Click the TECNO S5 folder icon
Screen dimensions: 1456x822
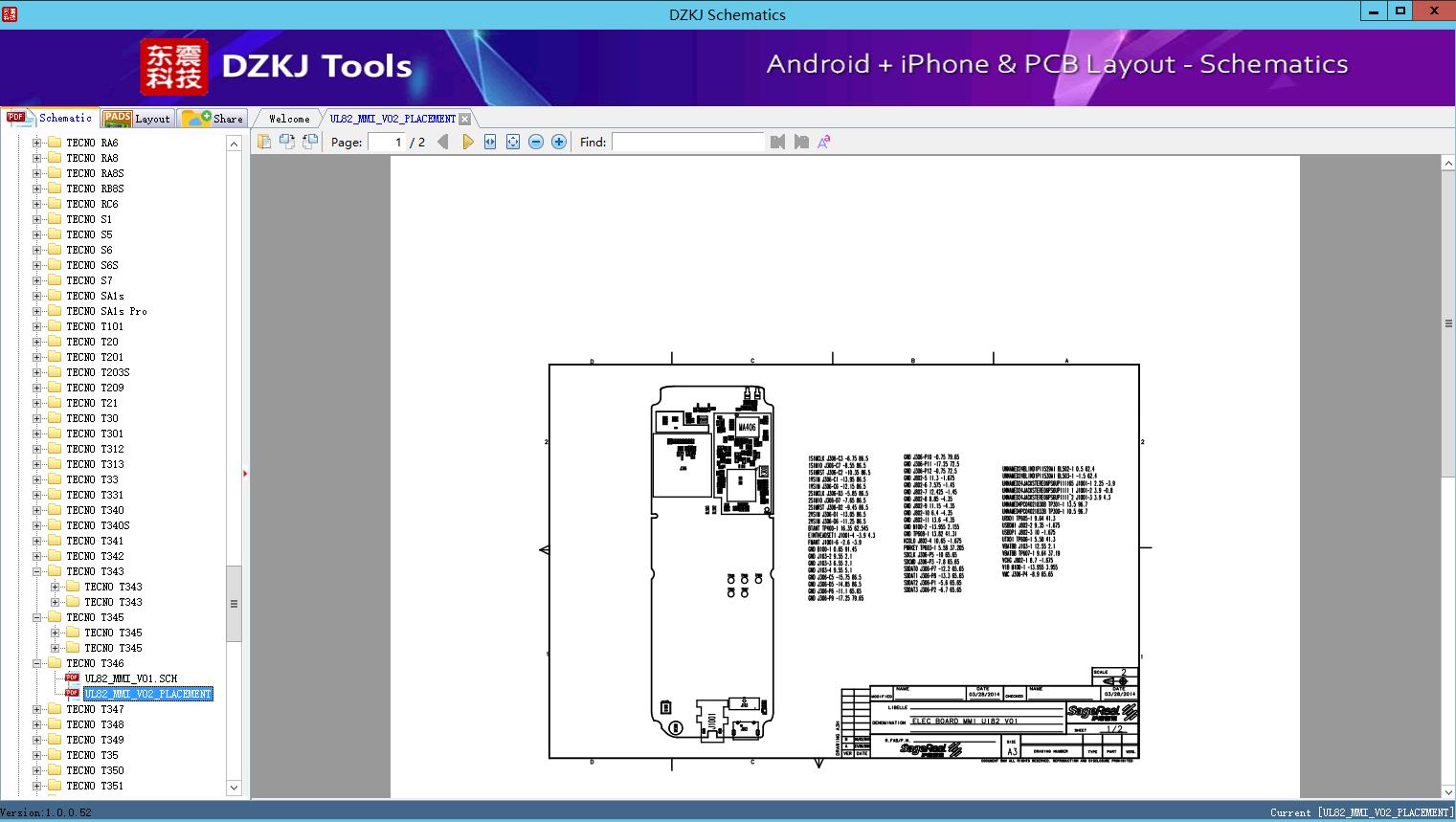coord(55,234)
